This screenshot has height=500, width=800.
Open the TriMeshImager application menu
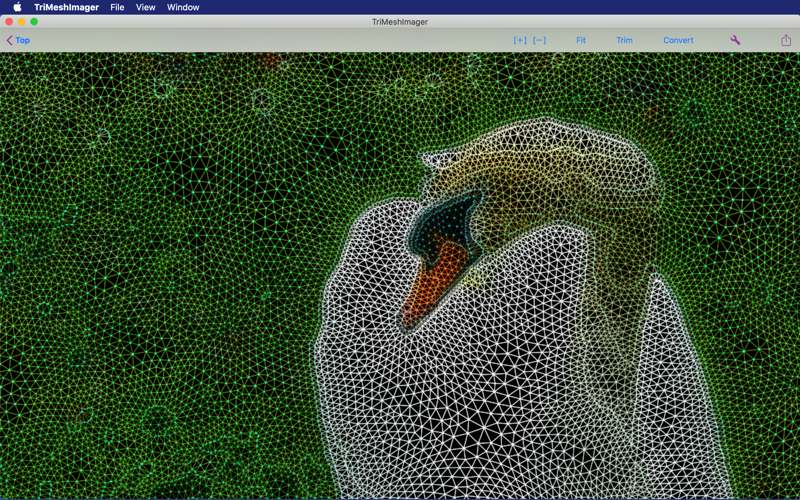tap(66, 7)
